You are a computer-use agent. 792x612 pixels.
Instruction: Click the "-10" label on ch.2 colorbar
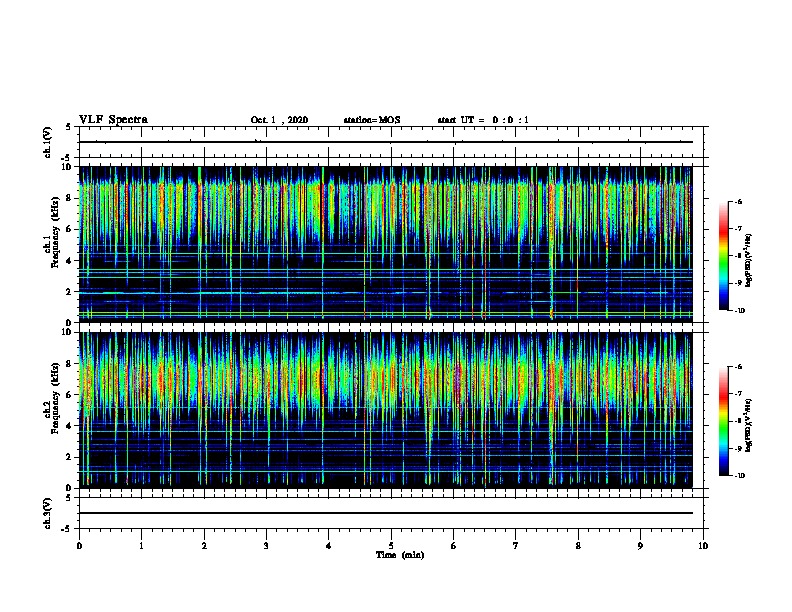tap(739, 476)
